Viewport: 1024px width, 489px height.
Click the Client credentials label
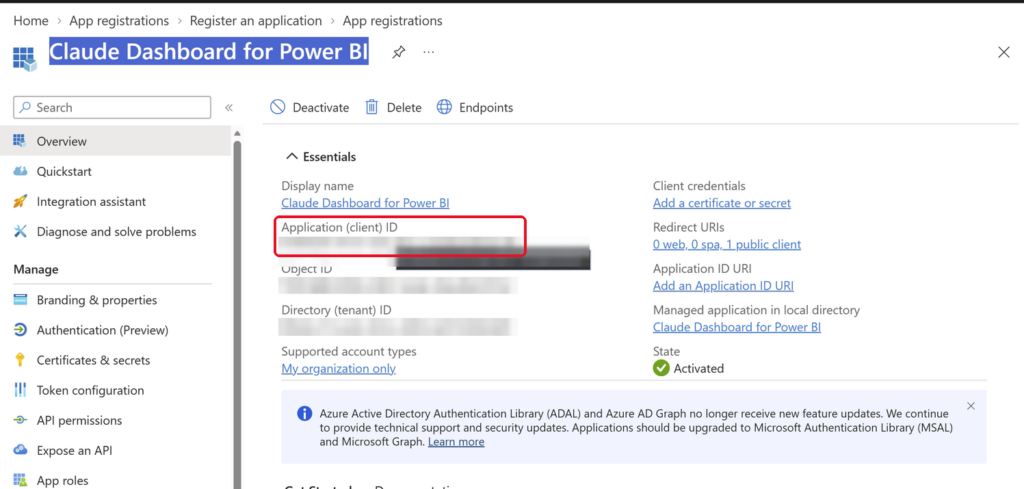click(x=699, y=186)
